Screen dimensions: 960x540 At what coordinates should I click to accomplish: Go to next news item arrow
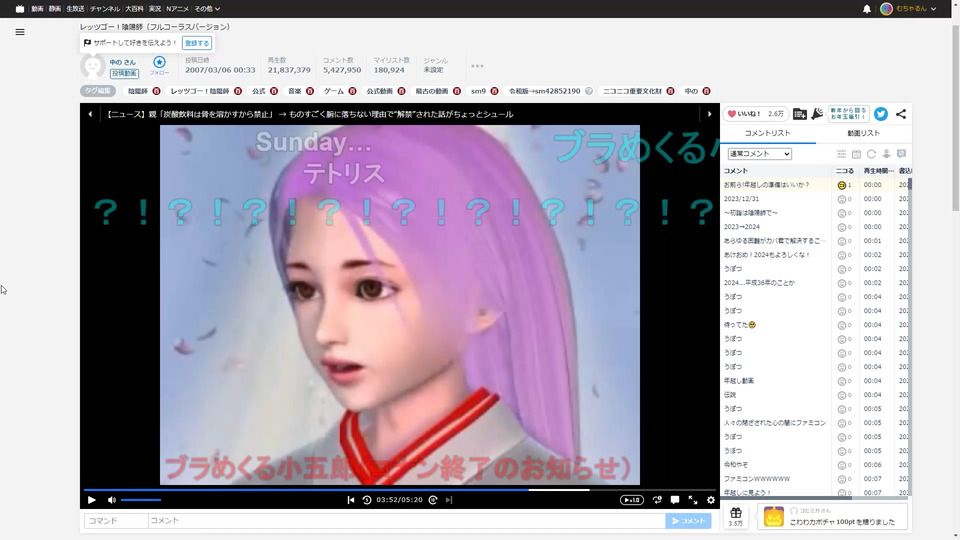pos(710,114)
